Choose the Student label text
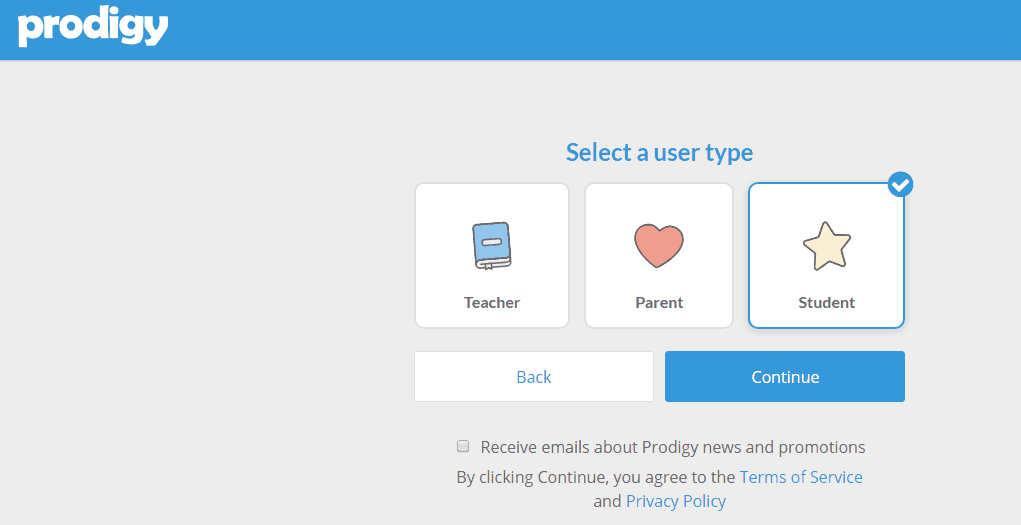The height and width of the screenshot is (525, 1021). [826, 302]
